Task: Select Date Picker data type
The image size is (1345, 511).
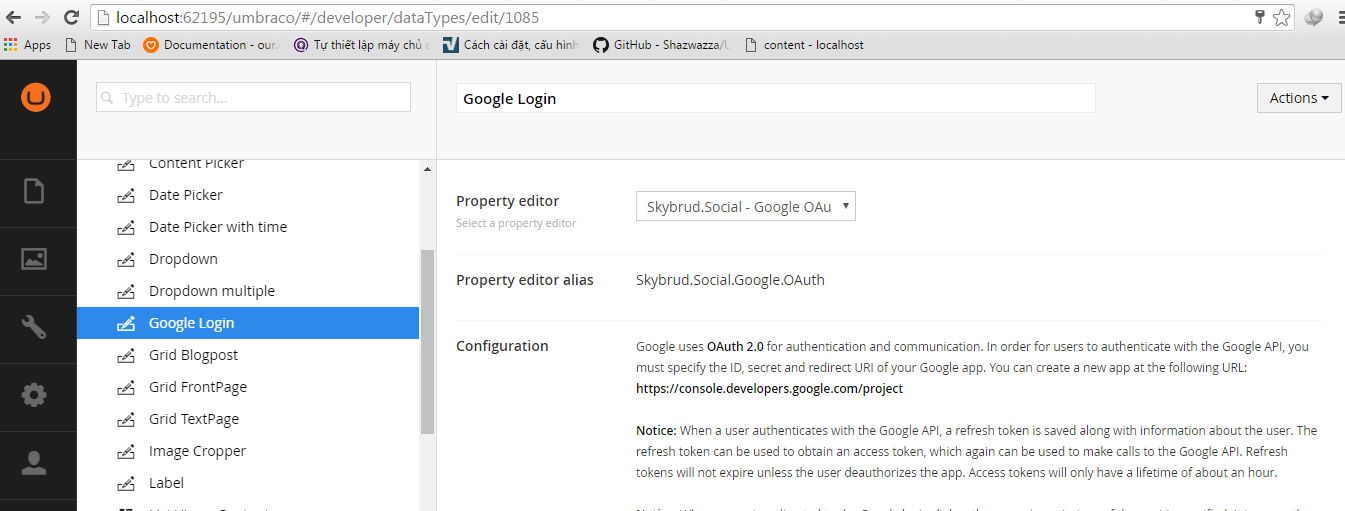Action: (x=185, y=195)
